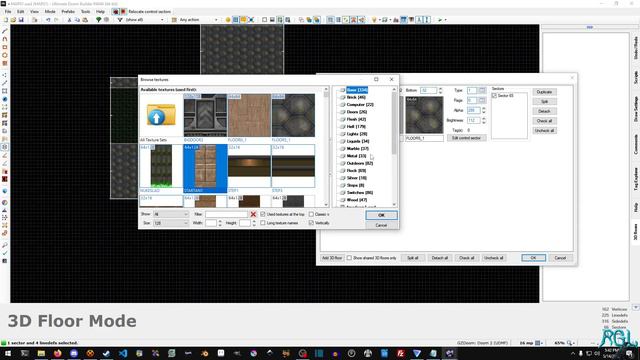
Task: Select the Liquids texture set
Action: pos(358,141)
